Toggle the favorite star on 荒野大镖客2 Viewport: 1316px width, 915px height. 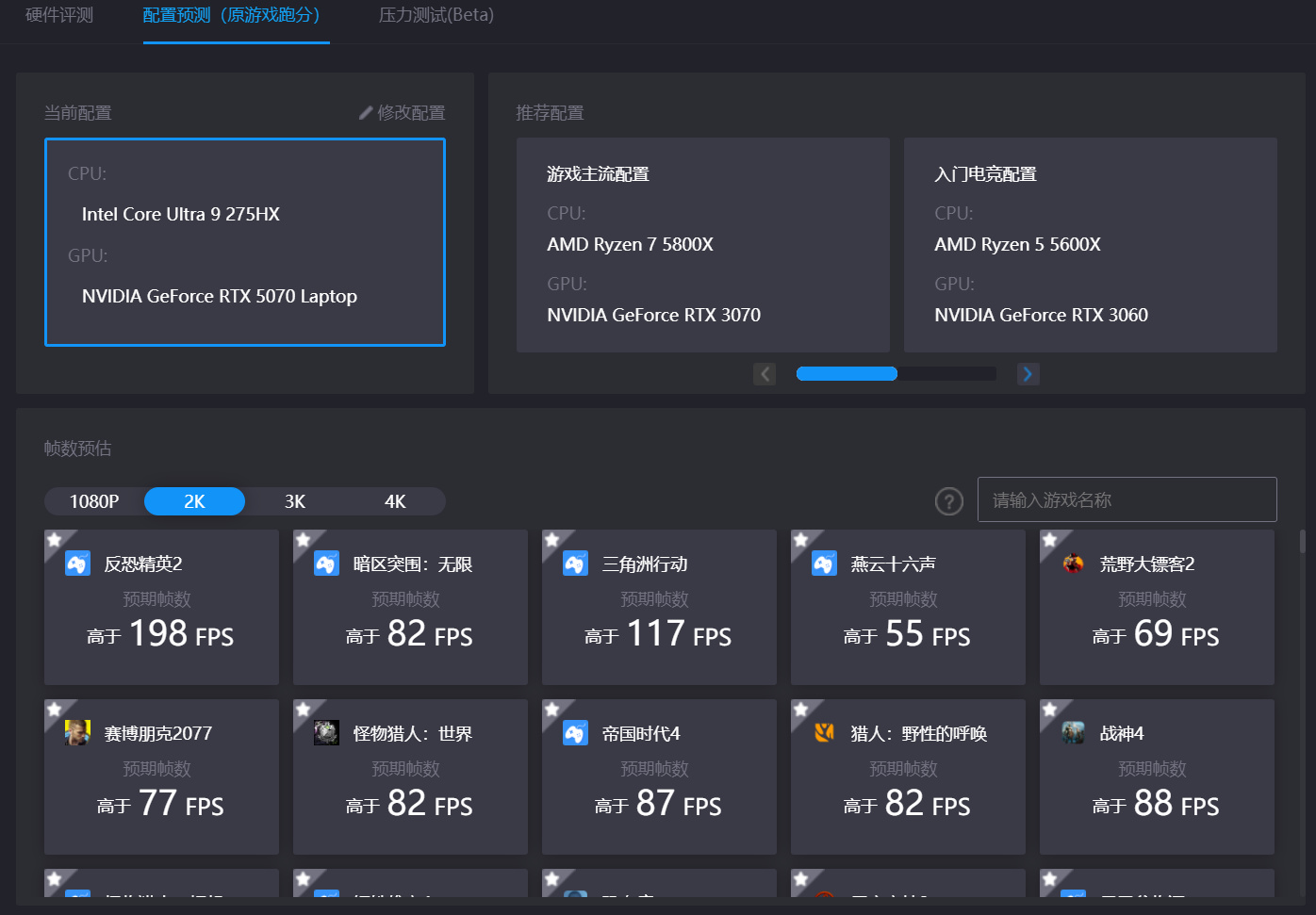pos(1050,540)
